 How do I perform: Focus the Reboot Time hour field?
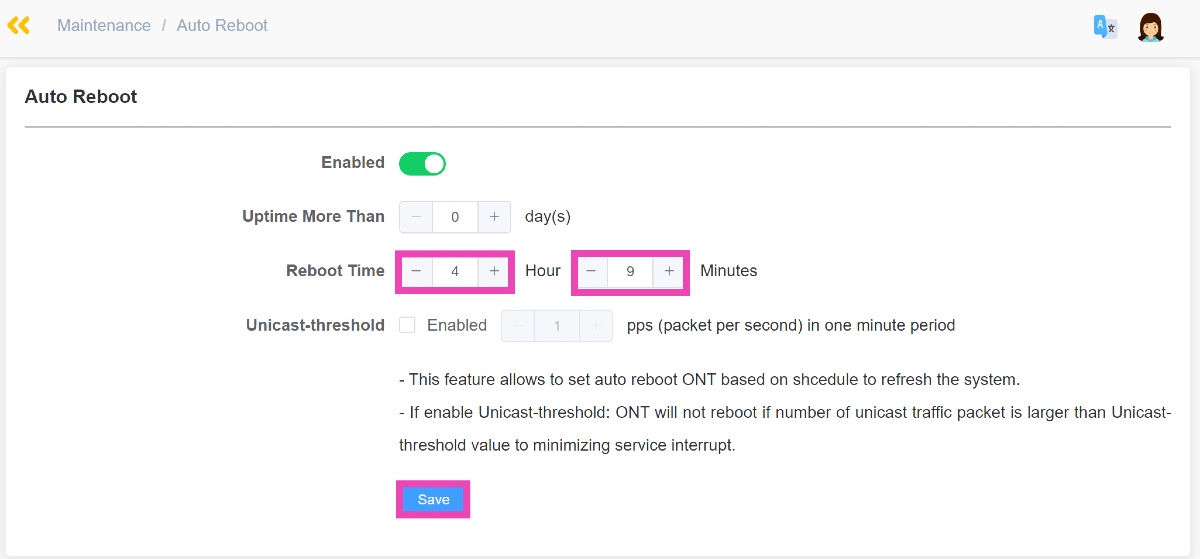pyautogui.click(x=455, y=271)
